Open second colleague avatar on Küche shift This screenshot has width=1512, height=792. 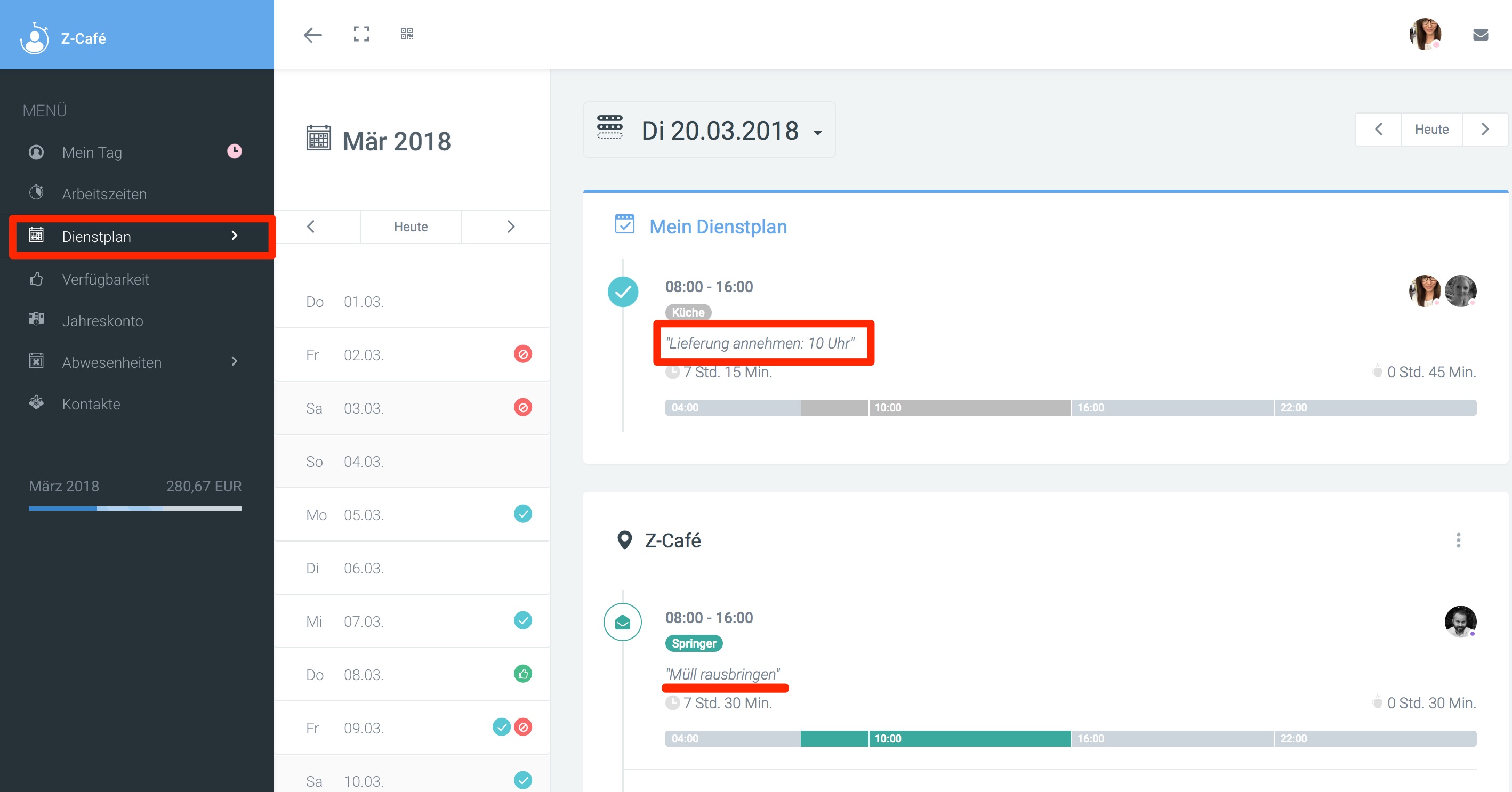tap(1460, 291)
